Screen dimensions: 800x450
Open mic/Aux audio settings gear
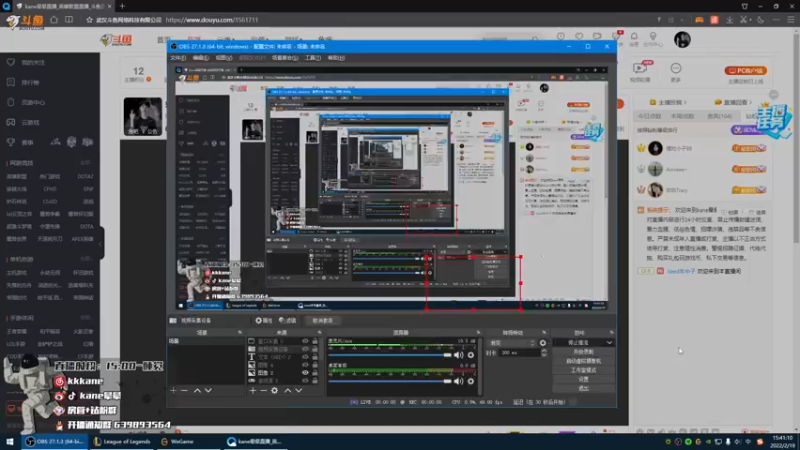pos(471,355)
